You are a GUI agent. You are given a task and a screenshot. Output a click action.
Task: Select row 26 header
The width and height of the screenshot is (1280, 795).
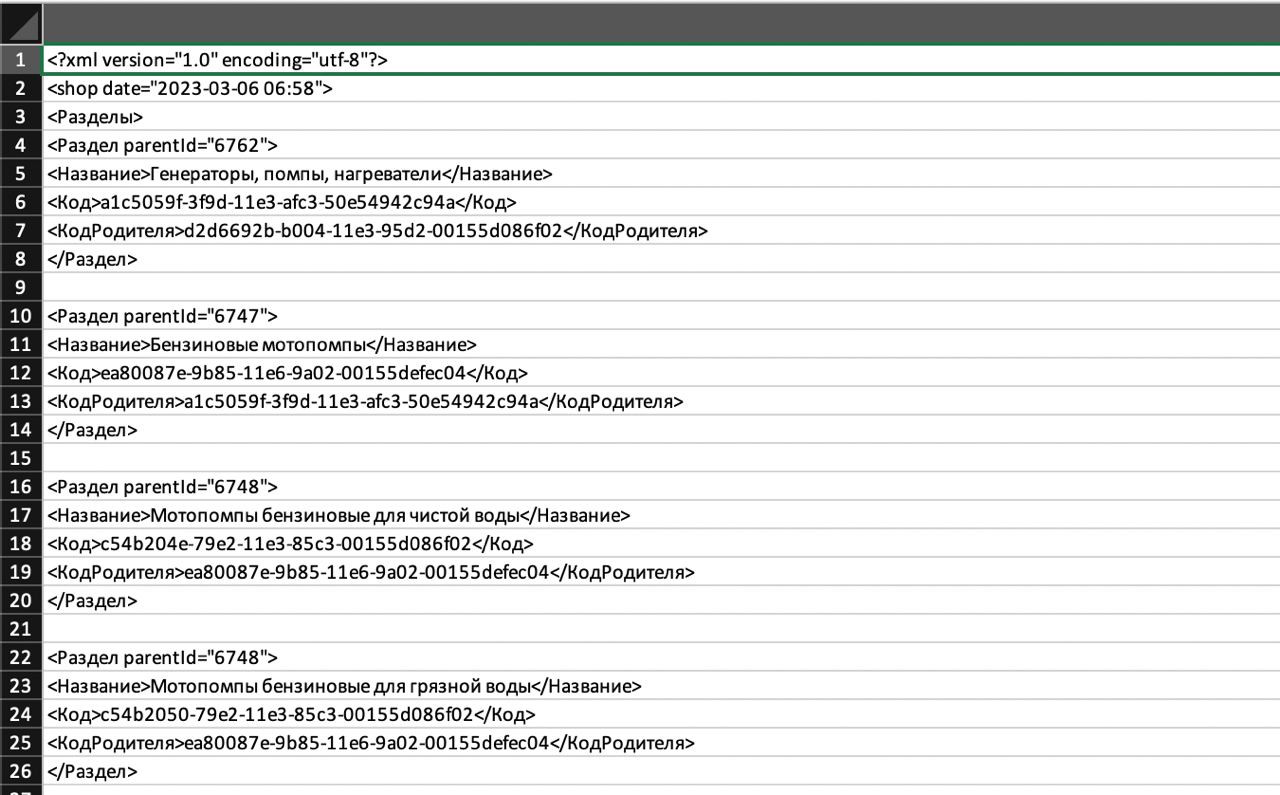[21, 771]
